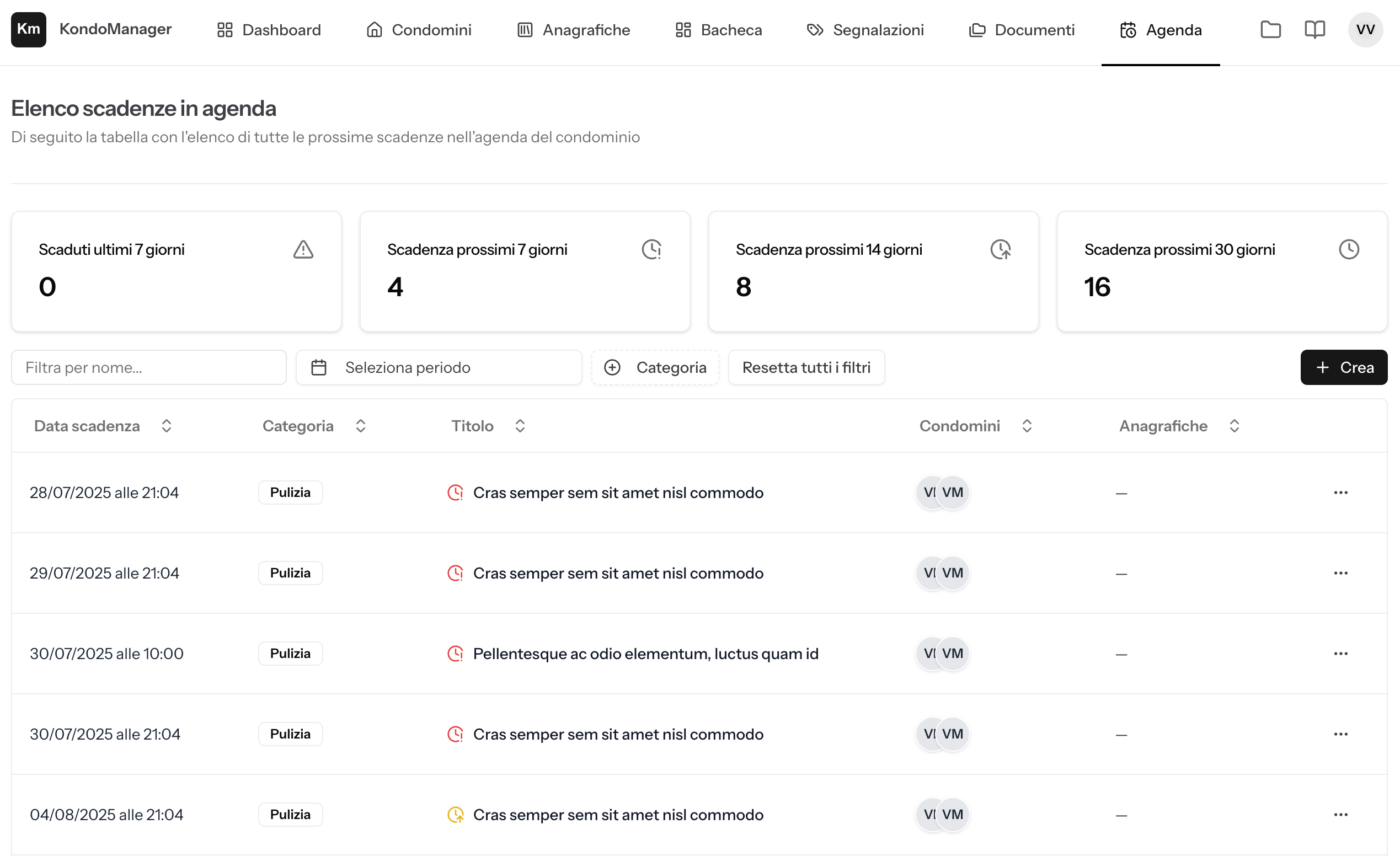Image resolution: width=1400 pixels, height=856 pixels.
Task: Click warning icon on Scaduti ultimi 7 giorni card
Action: point(303,249)
